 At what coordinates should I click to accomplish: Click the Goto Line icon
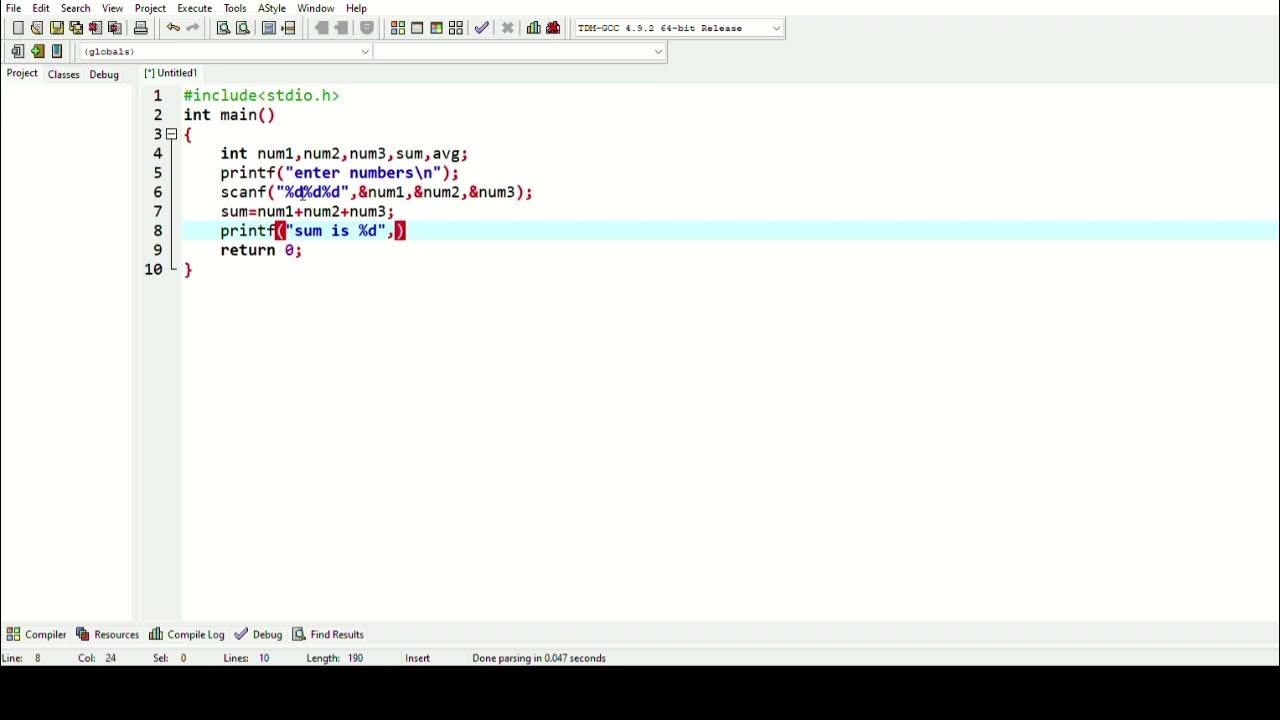point(289,28)
